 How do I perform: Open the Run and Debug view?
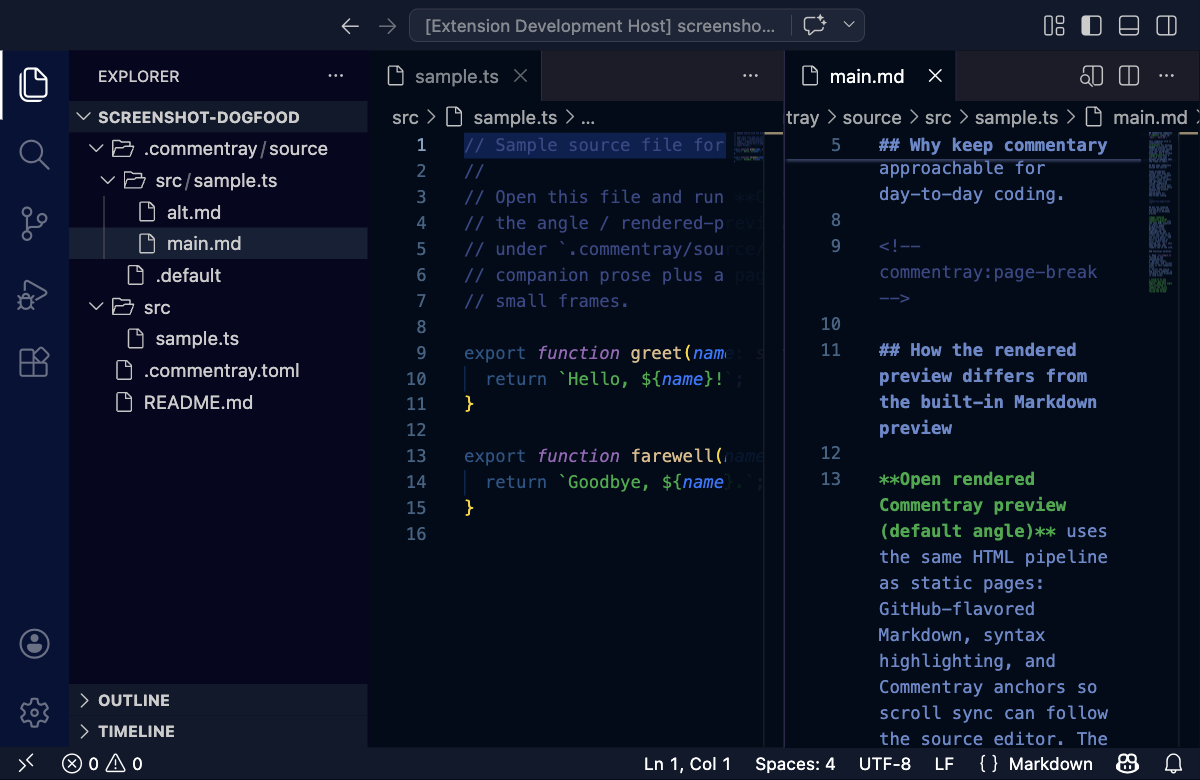point(34,294)
